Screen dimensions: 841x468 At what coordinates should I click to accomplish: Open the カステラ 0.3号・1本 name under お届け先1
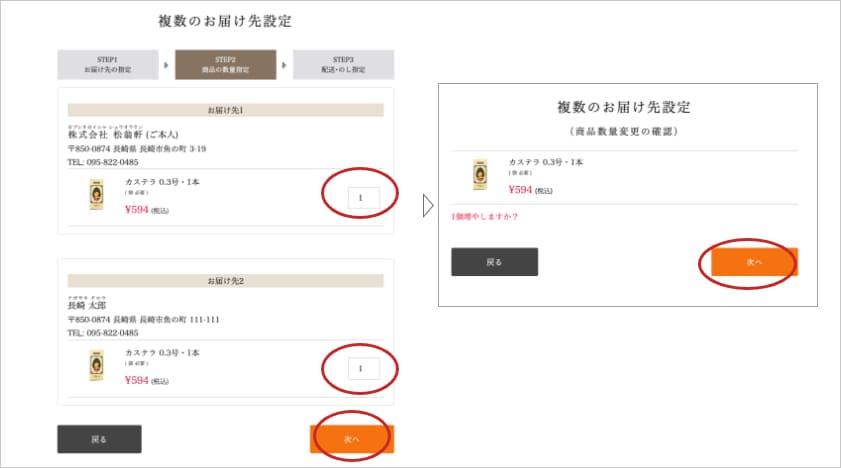162,182
